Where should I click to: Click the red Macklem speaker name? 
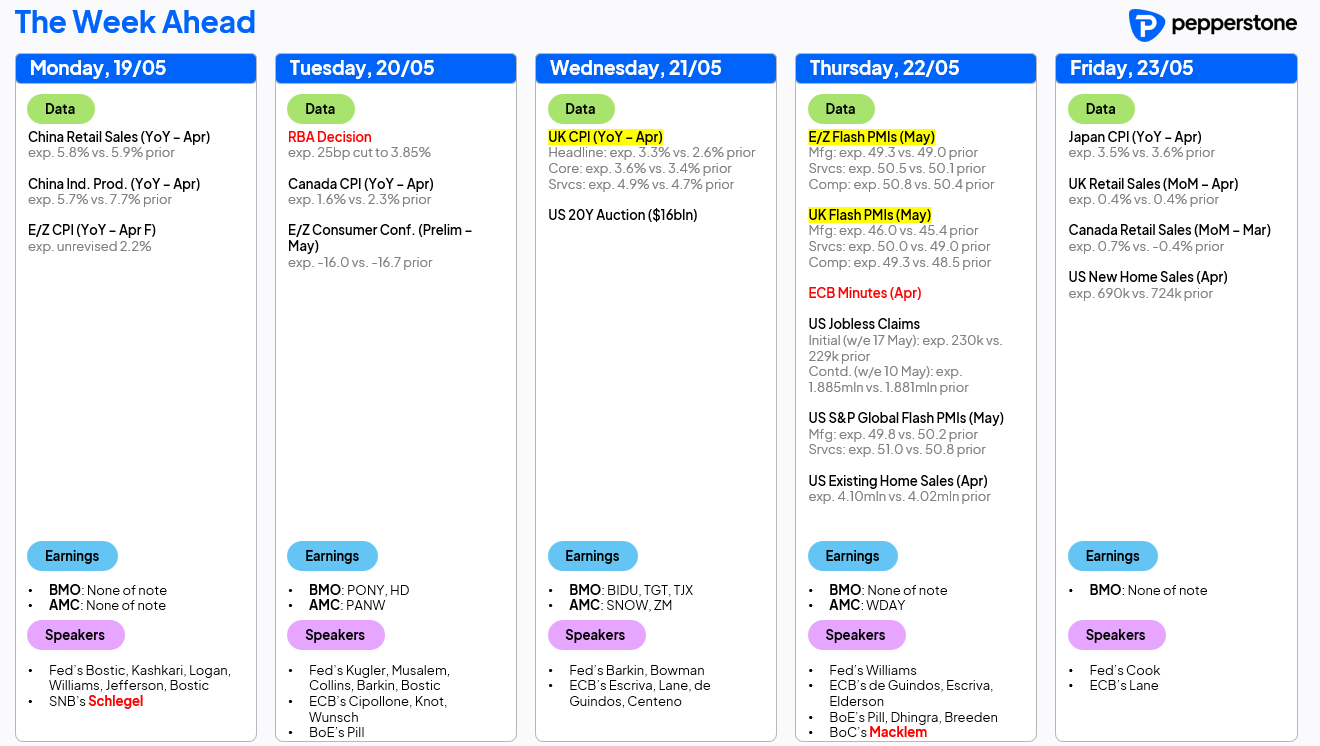[x=898, y=732]
